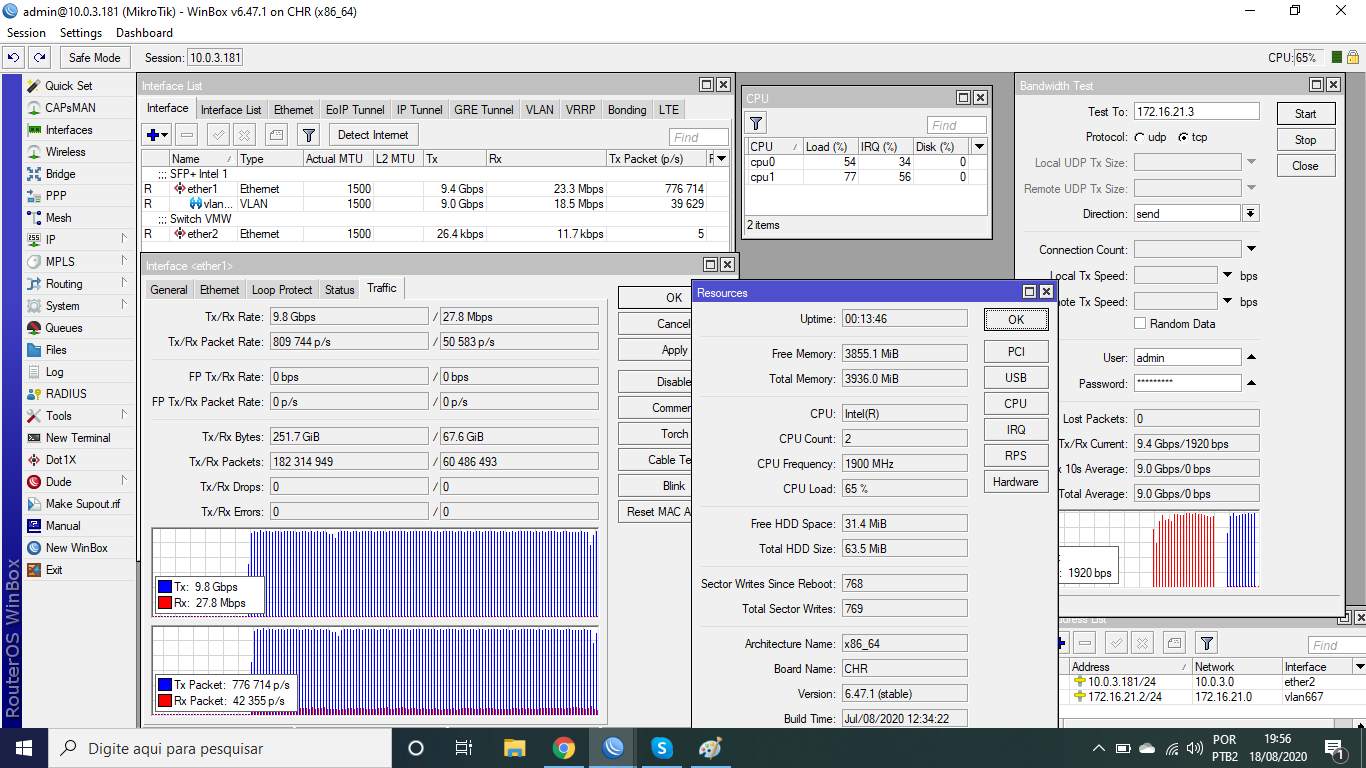Screen dimensions: 1366x768
Task: Click the PCI button in Resources
Action: click(x=1015, y=352)
